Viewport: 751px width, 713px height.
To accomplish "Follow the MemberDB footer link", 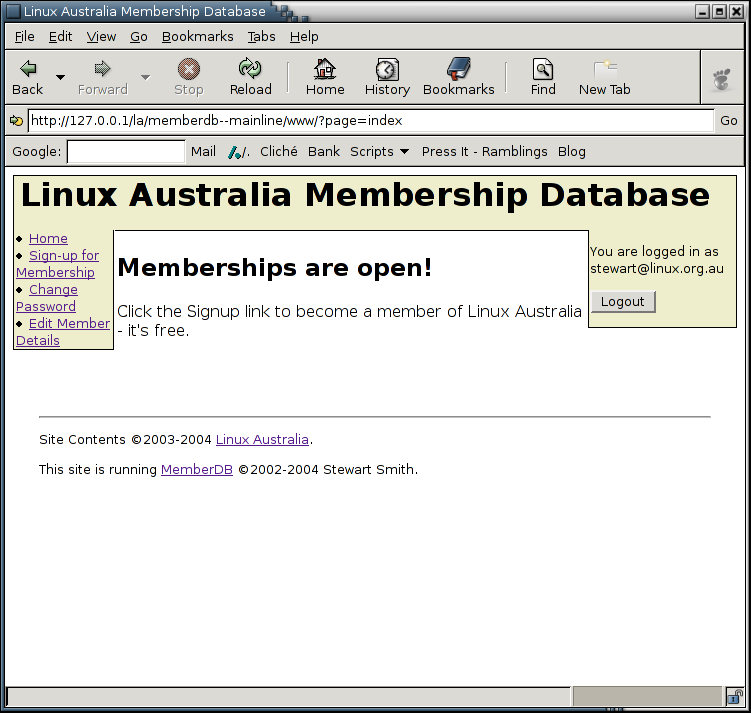I will pos(197,470).
